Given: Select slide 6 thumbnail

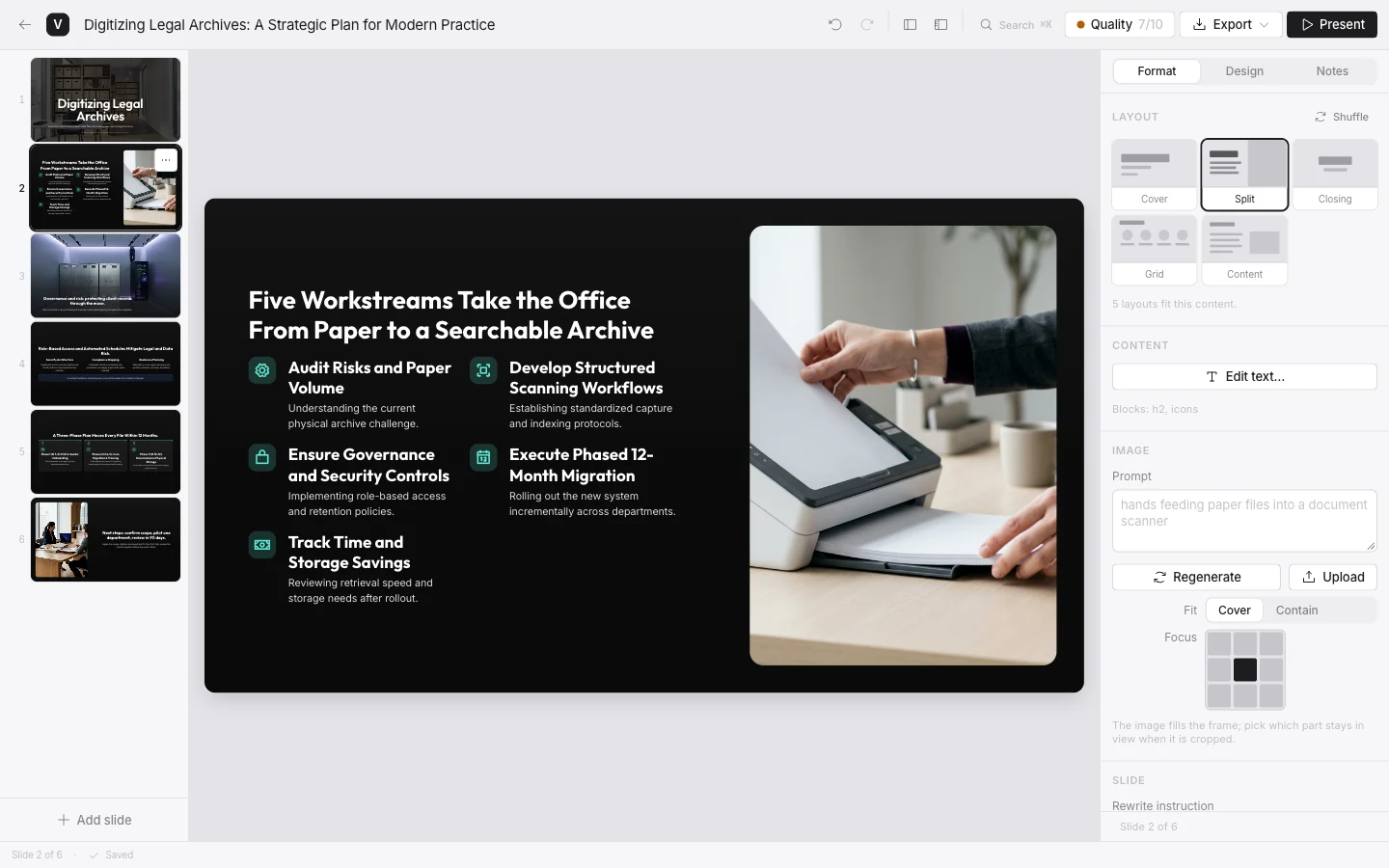Looking at the screenshot, I should point(106,539).
